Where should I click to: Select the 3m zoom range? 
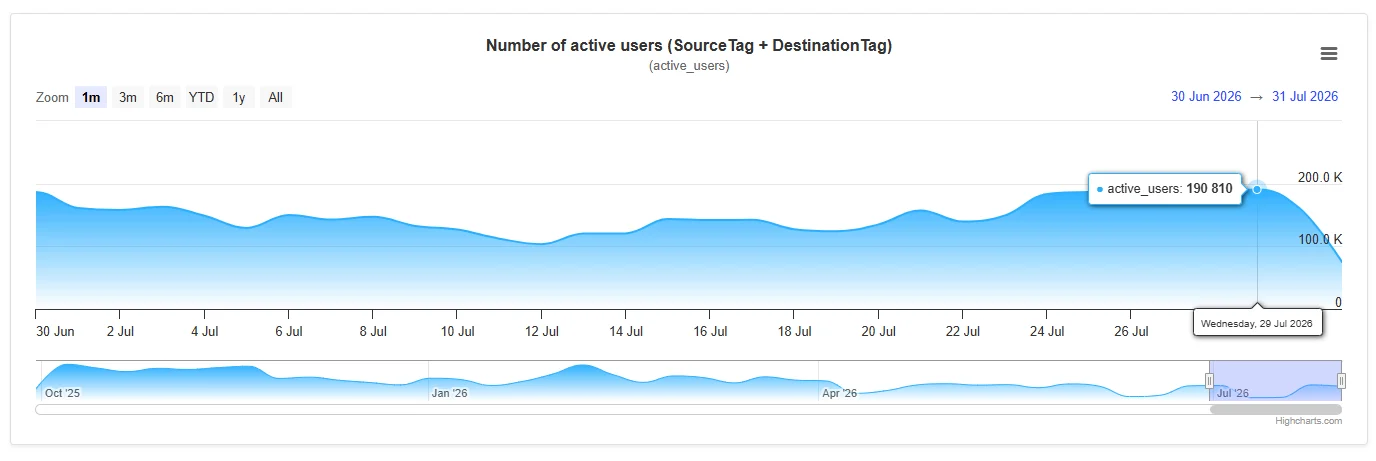point(128,97)
